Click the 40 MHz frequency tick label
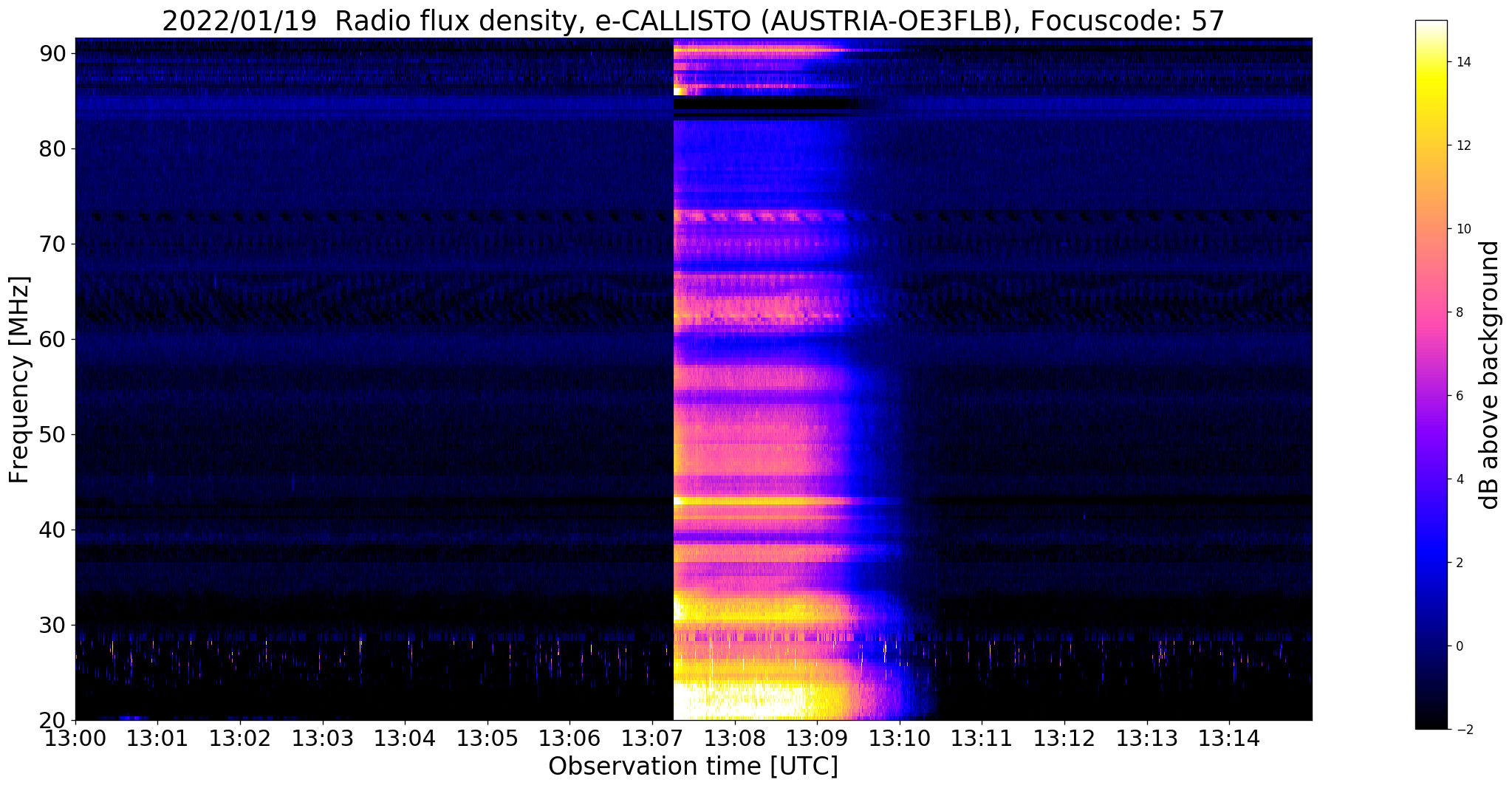 click(x=52, y=530)
